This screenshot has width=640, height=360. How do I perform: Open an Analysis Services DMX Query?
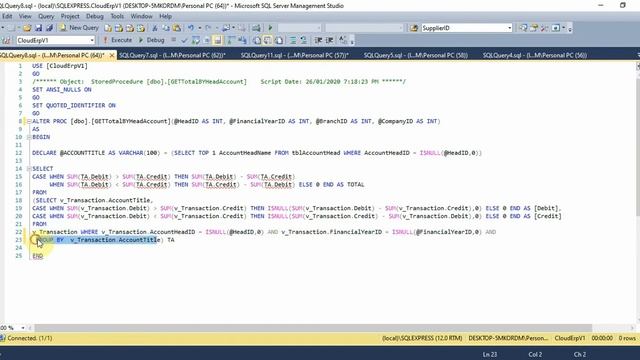coord(130,28)
